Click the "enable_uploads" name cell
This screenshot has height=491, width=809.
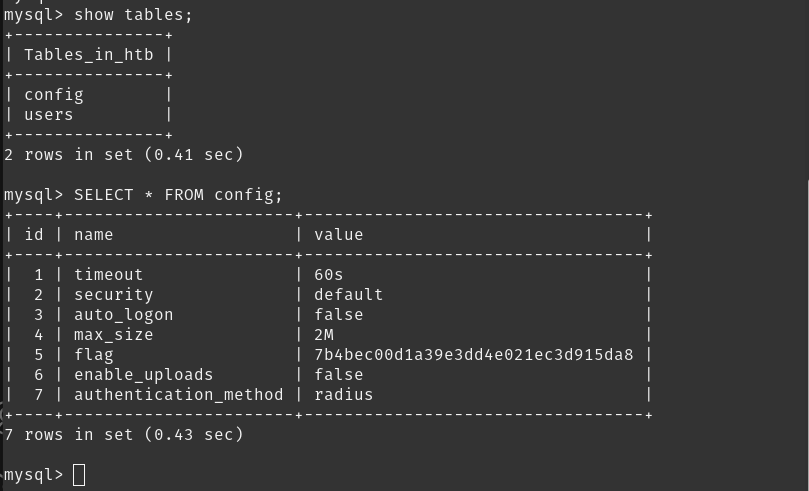[x=143, y=375]
